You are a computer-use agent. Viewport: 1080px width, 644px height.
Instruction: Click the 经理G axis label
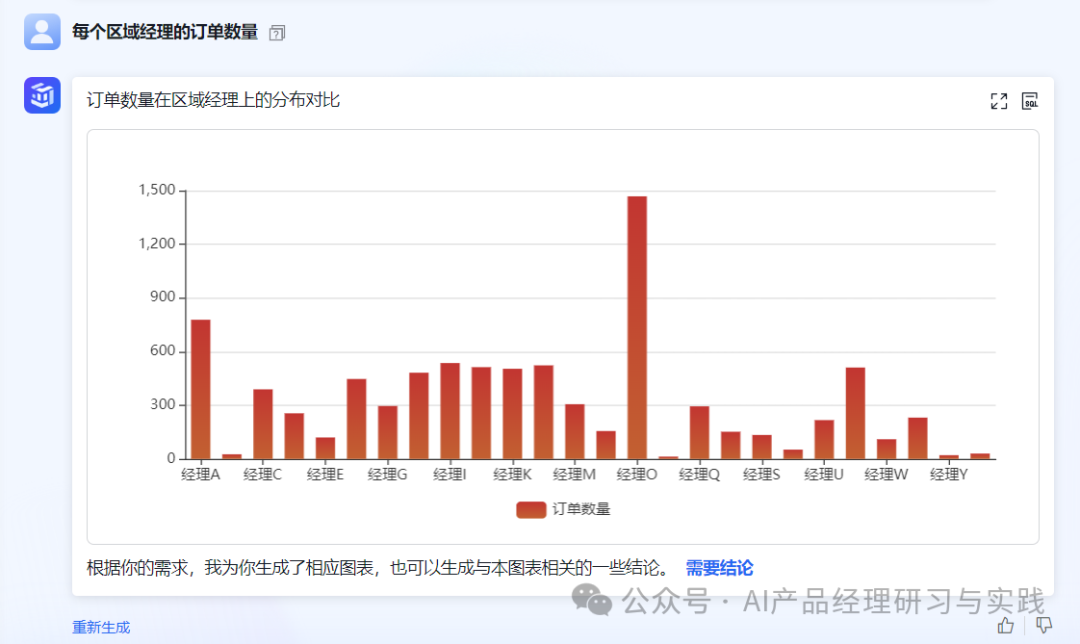(388, 475)
